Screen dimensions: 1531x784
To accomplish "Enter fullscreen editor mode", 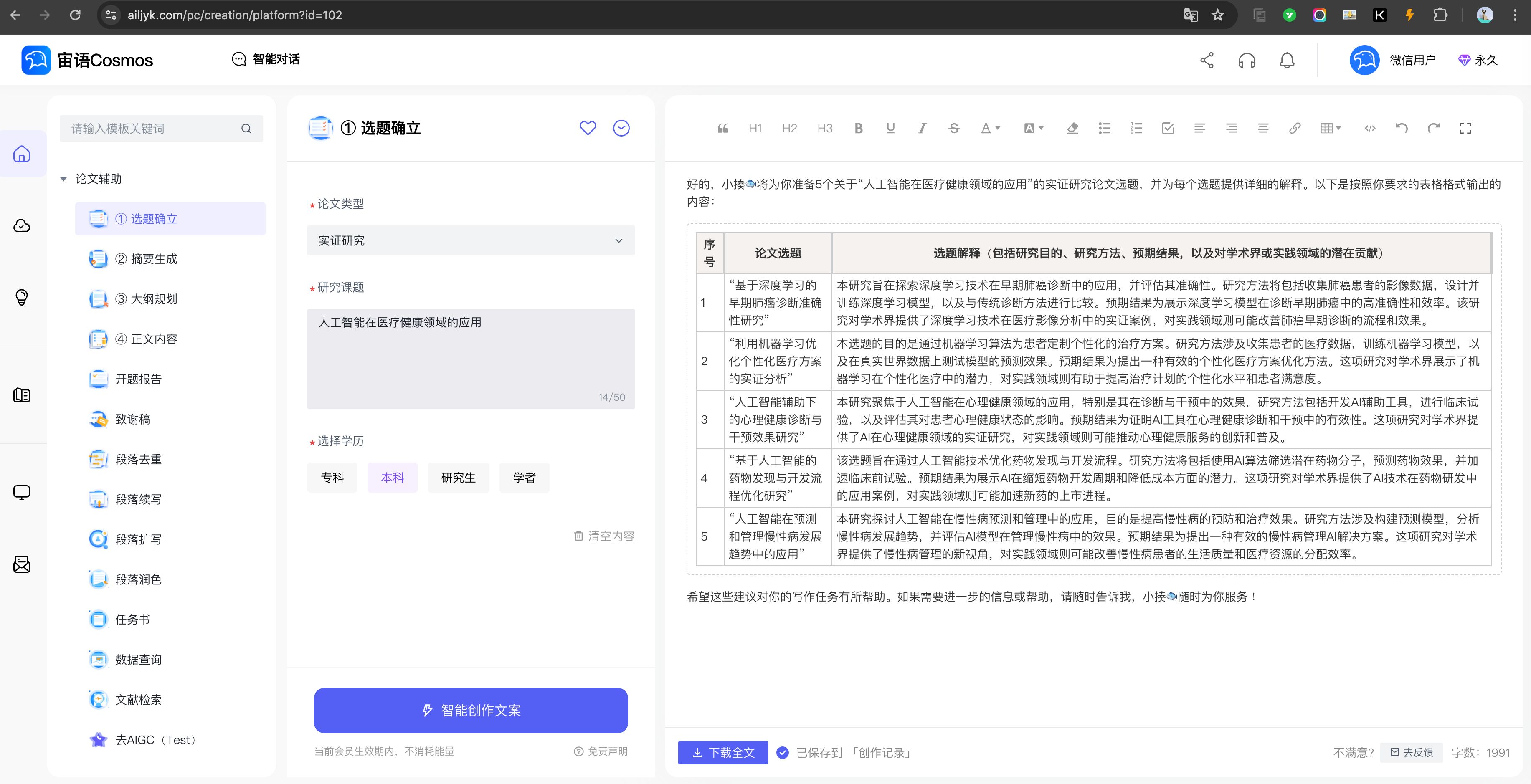I will (x=1465, y=128).
